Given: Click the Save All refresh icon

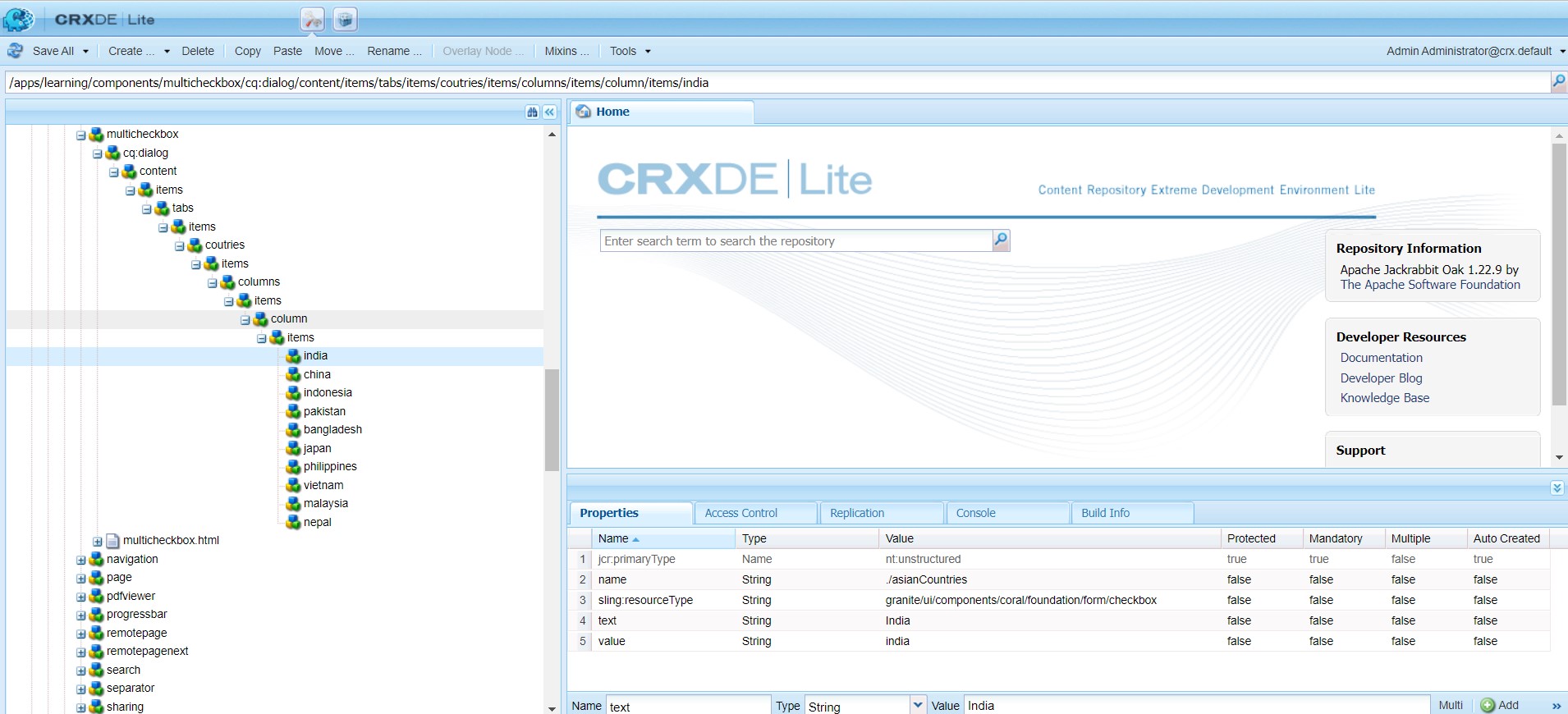Looking at the screenshot, I should coord(15,51).
